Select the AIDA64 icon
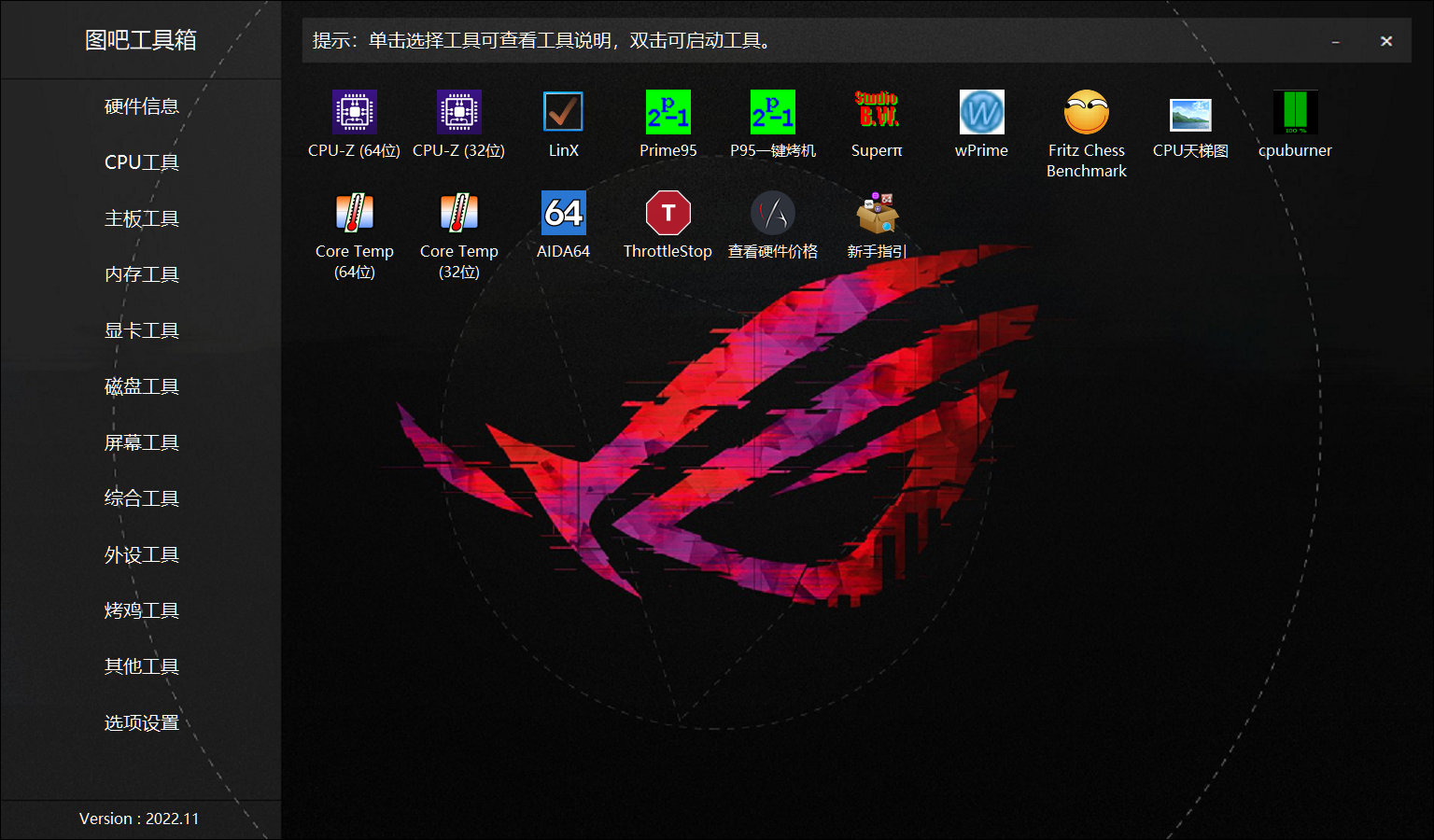This screenshot has height=840, width=1434. (x=564, y=213)
